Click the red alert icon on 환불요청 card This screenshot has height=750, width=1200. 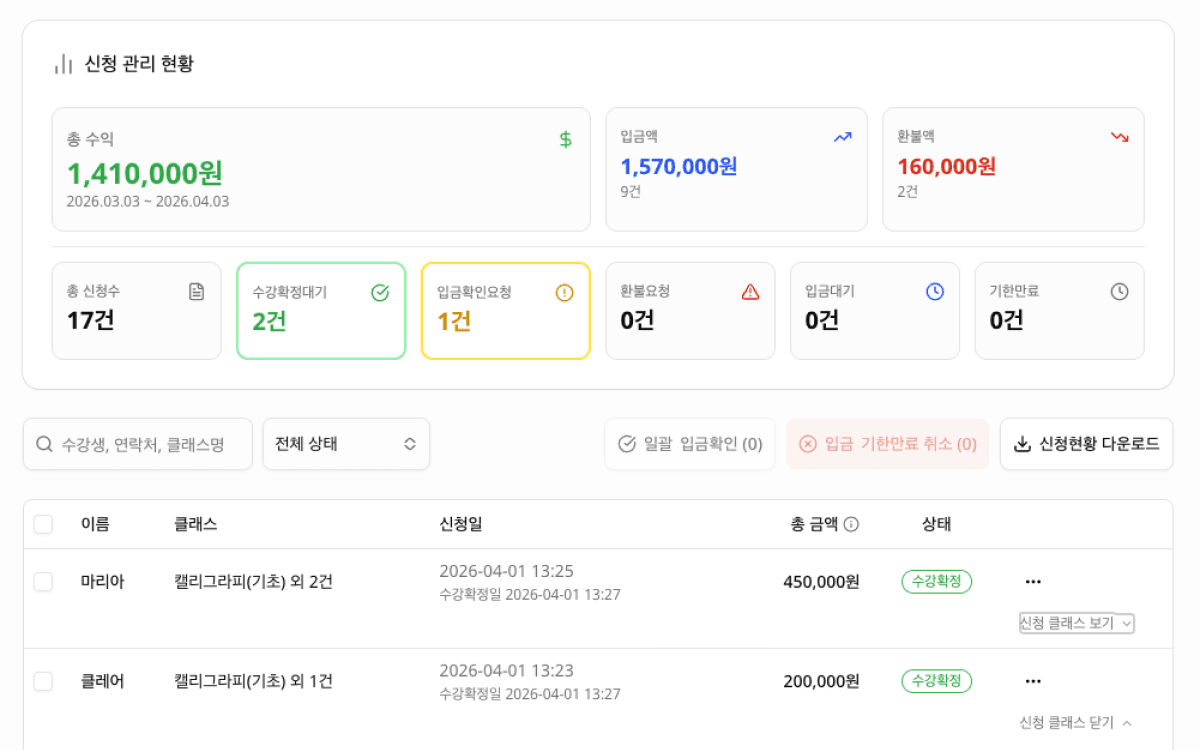[747, 291]
